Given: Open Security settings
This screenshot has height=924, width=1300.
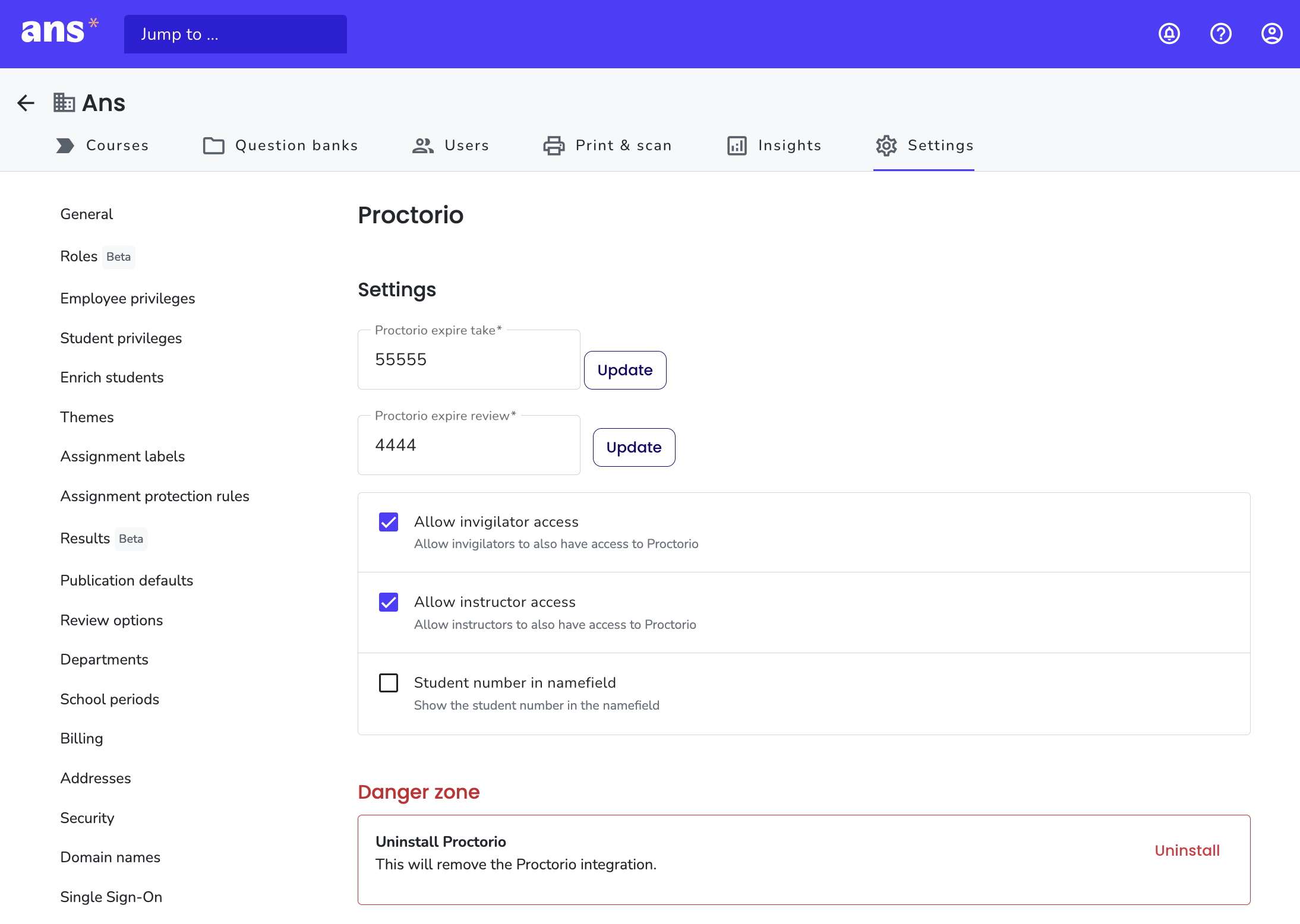Looking at the screenshot, I should click(87, 818).
